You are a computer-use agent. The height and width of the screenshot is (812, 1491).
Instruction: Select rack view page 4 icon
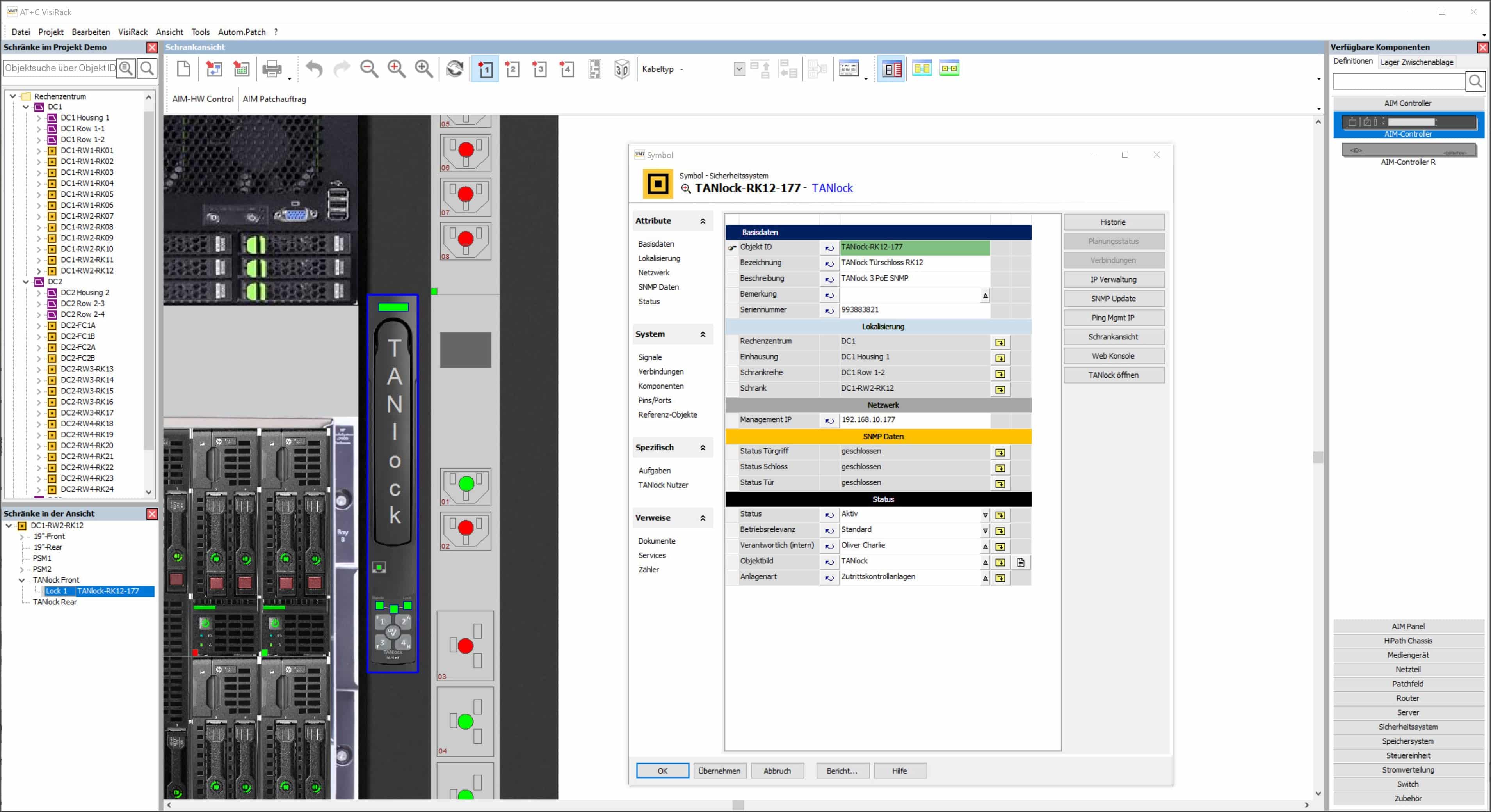click(x=567, y=69)
